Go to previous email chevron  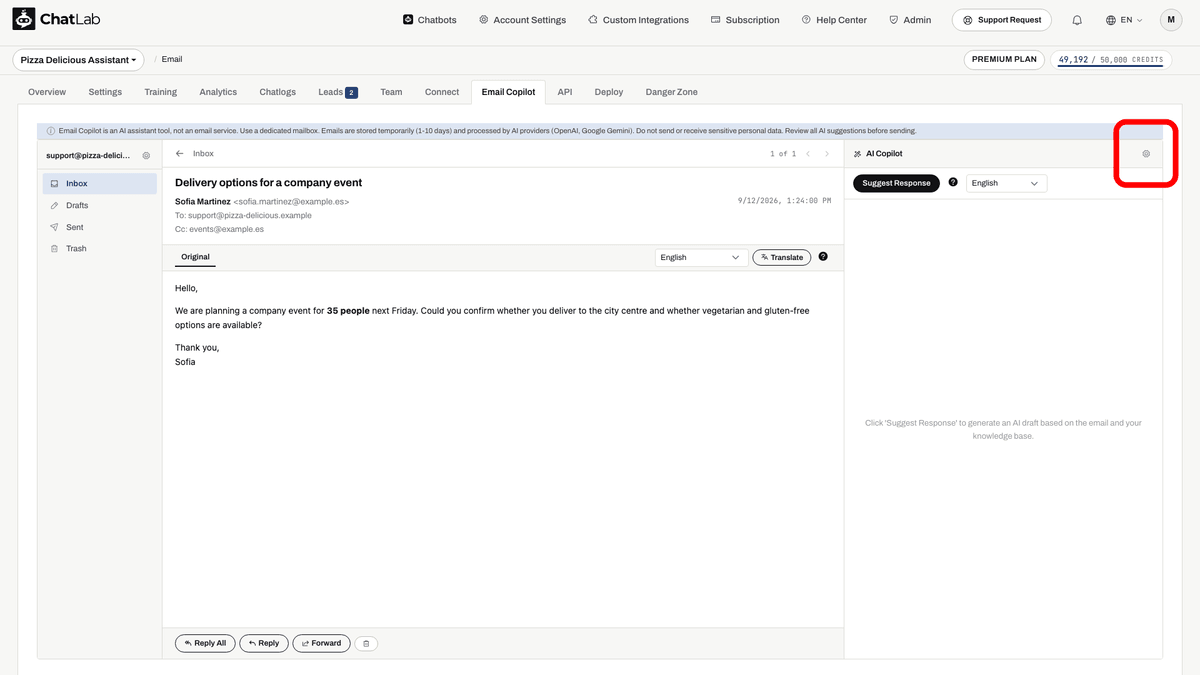(x=808, y=154)
